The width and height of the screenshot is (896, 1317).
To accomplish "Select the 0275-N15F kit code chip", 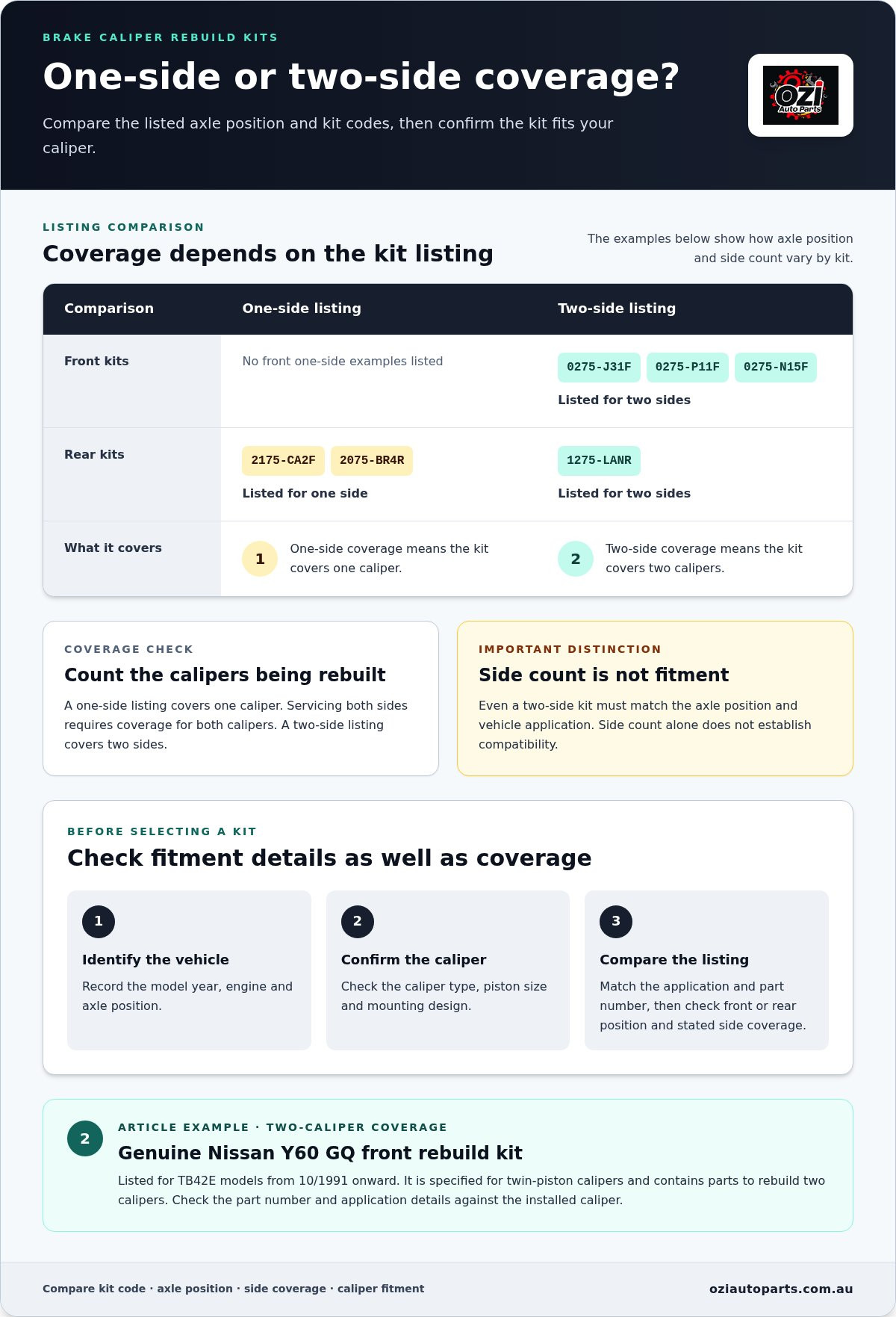I will pos(776,367).
